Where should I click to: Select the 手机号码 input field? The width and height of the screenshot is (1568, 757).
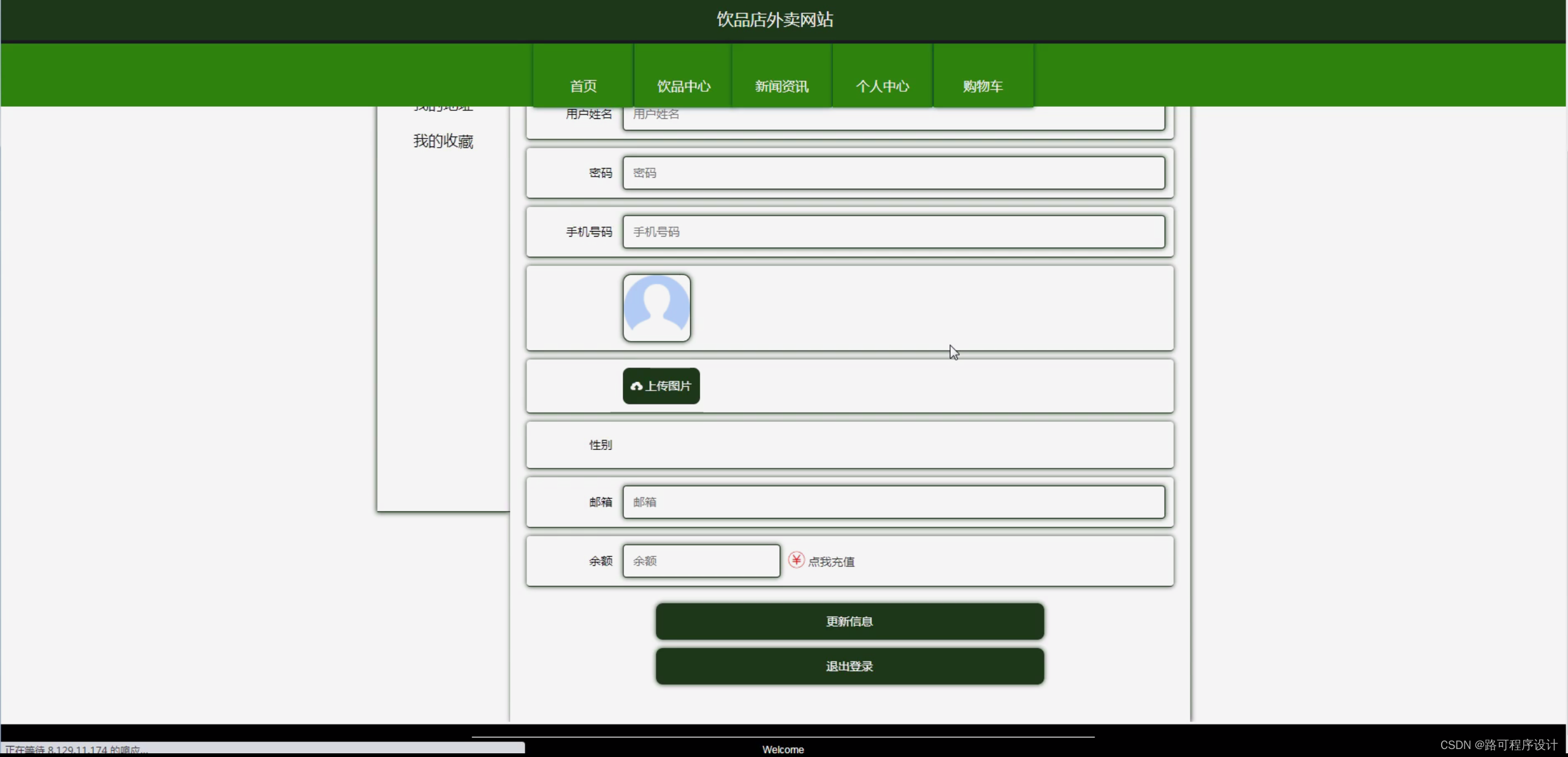893,232
